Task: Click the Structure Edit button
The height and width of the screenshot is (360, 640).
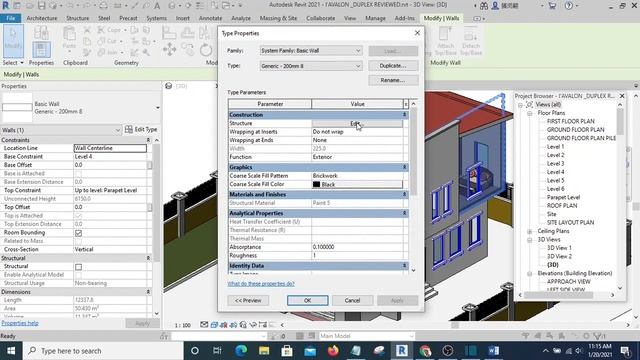Action: tap(357, 123)
